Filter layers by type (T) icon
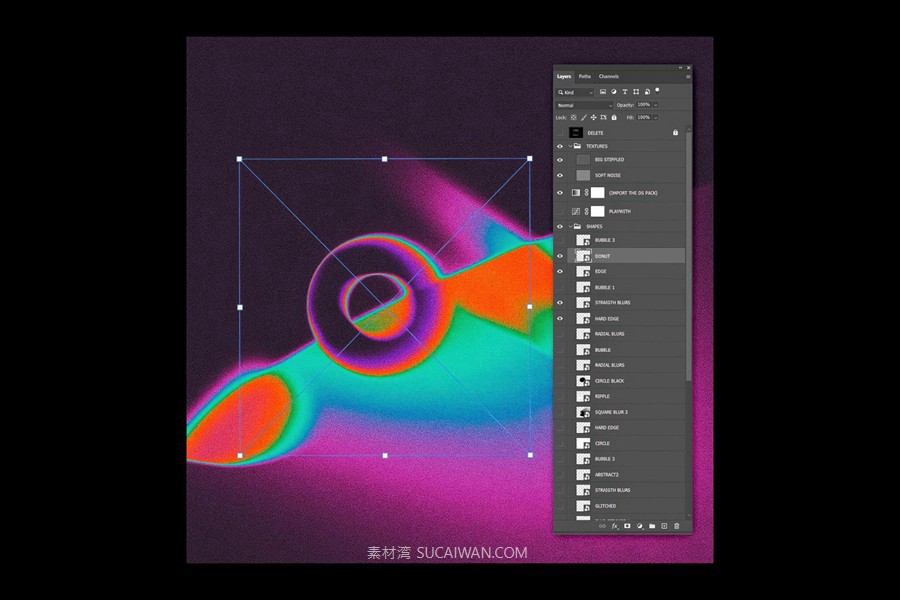This screenshot has width=900, height=600. [x=625, y=92]
